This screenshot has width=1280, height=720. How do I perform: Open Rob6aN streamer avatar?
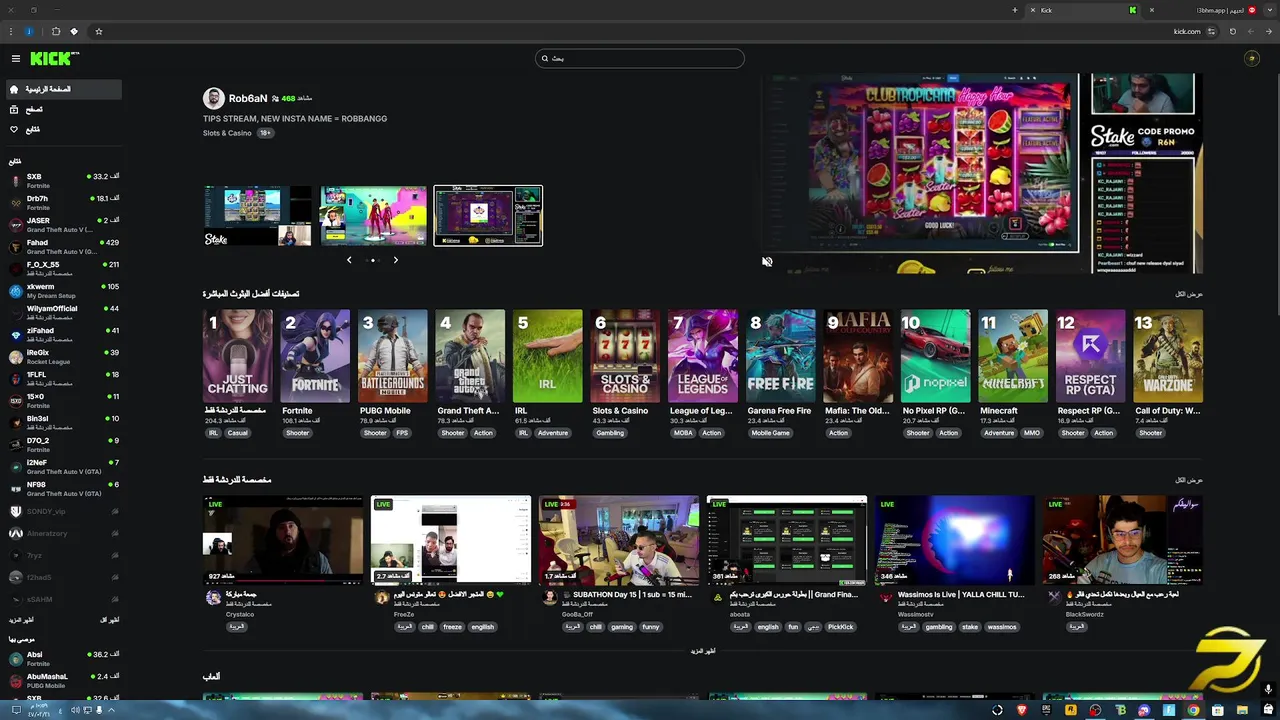tap(213, 98)
